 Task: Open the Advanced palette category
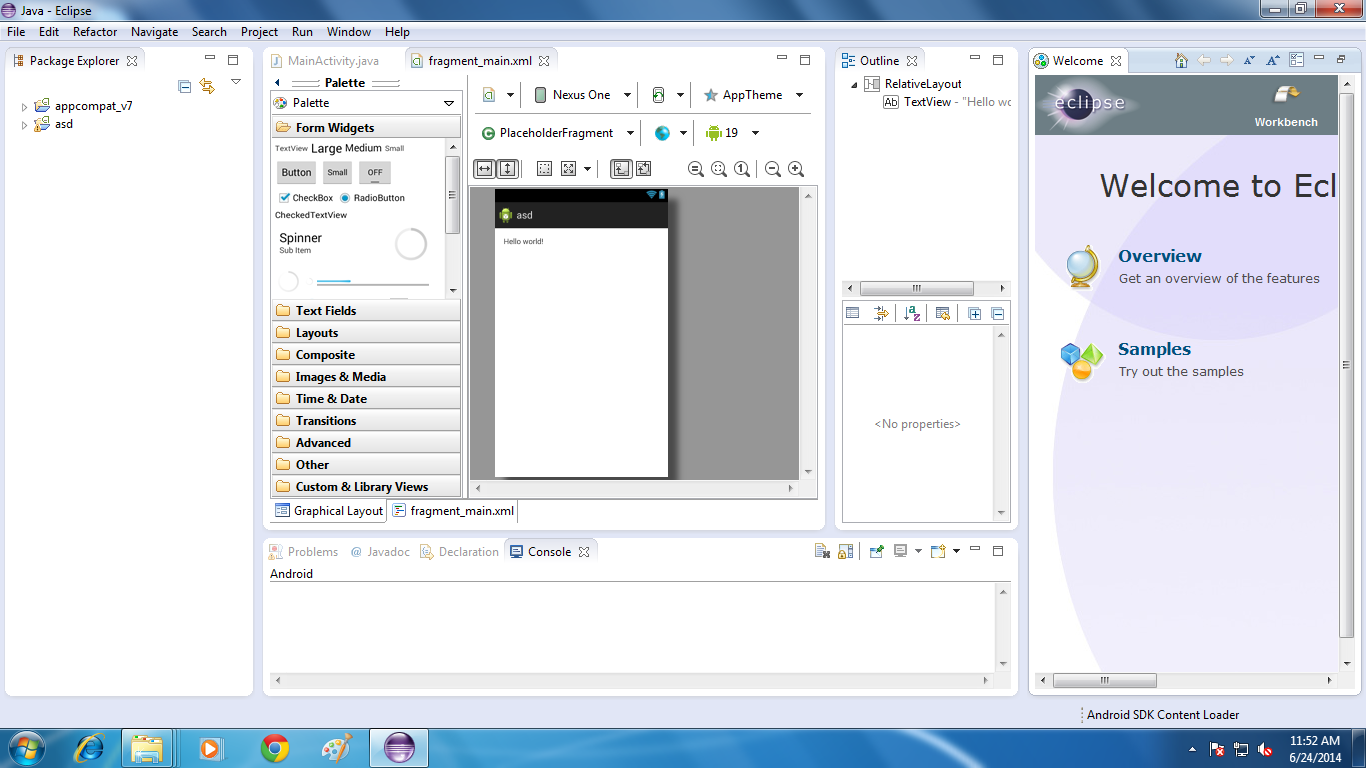click(x=366, y=443)
